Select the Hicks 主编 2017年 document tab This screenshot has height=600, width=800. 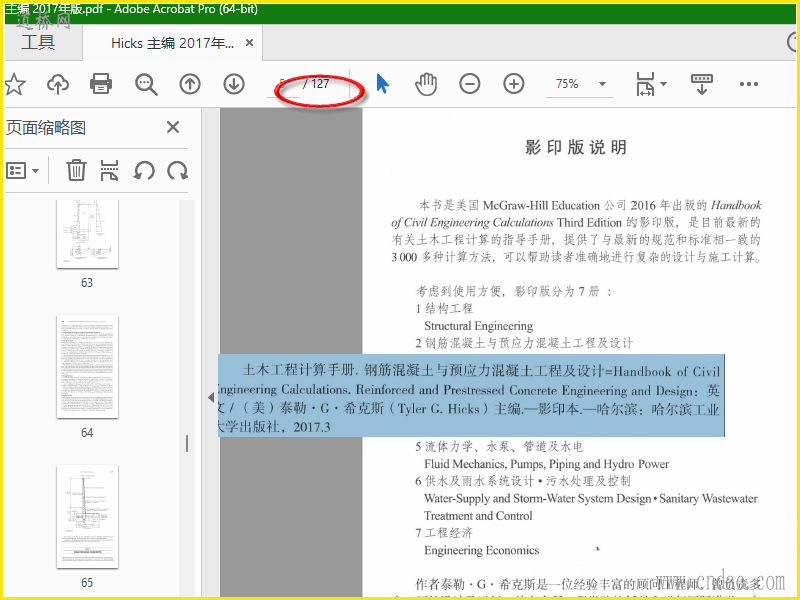[172, 43]
